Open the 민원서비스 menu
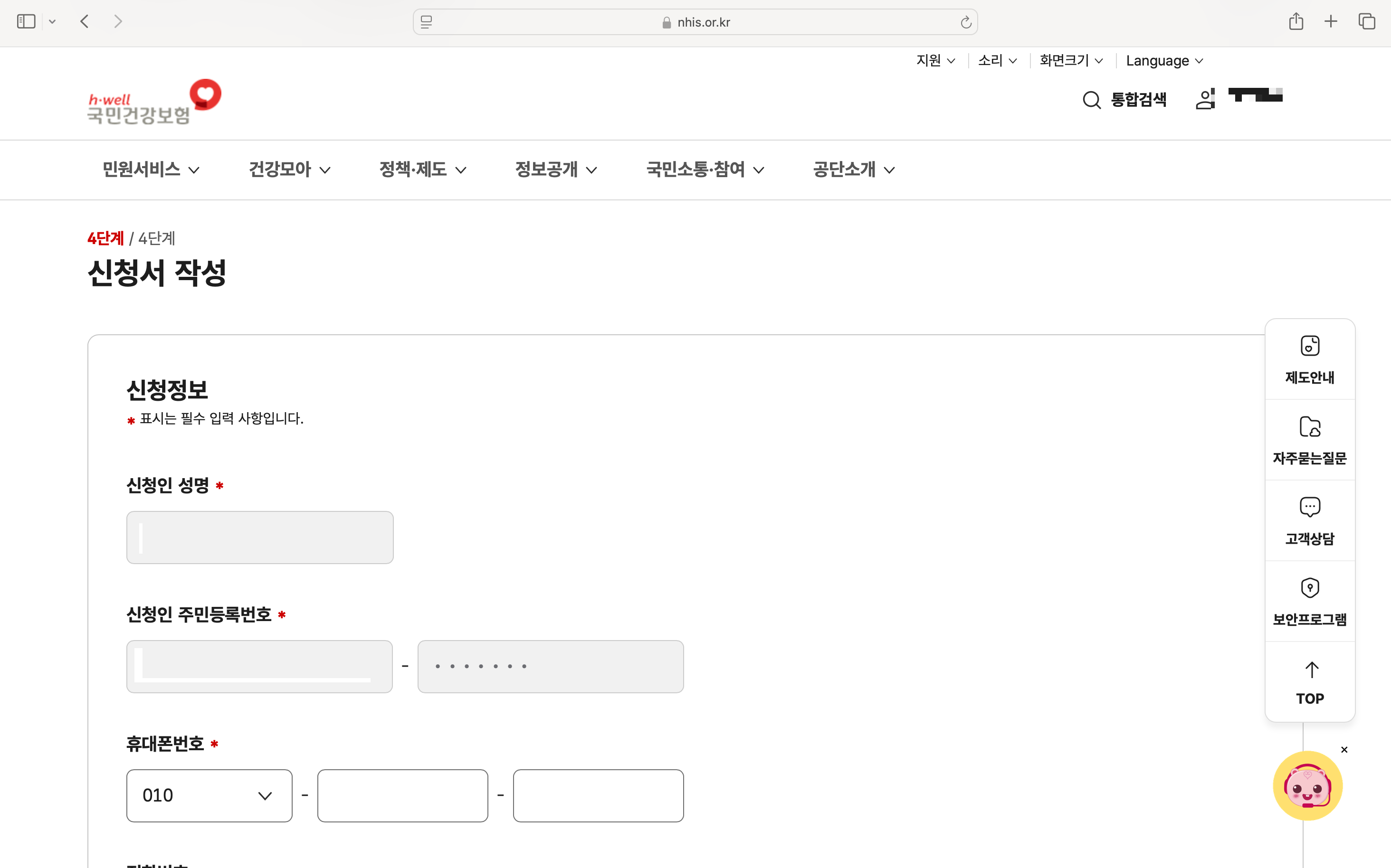This screenshot has width=1391, height=868. coord(151,170)
